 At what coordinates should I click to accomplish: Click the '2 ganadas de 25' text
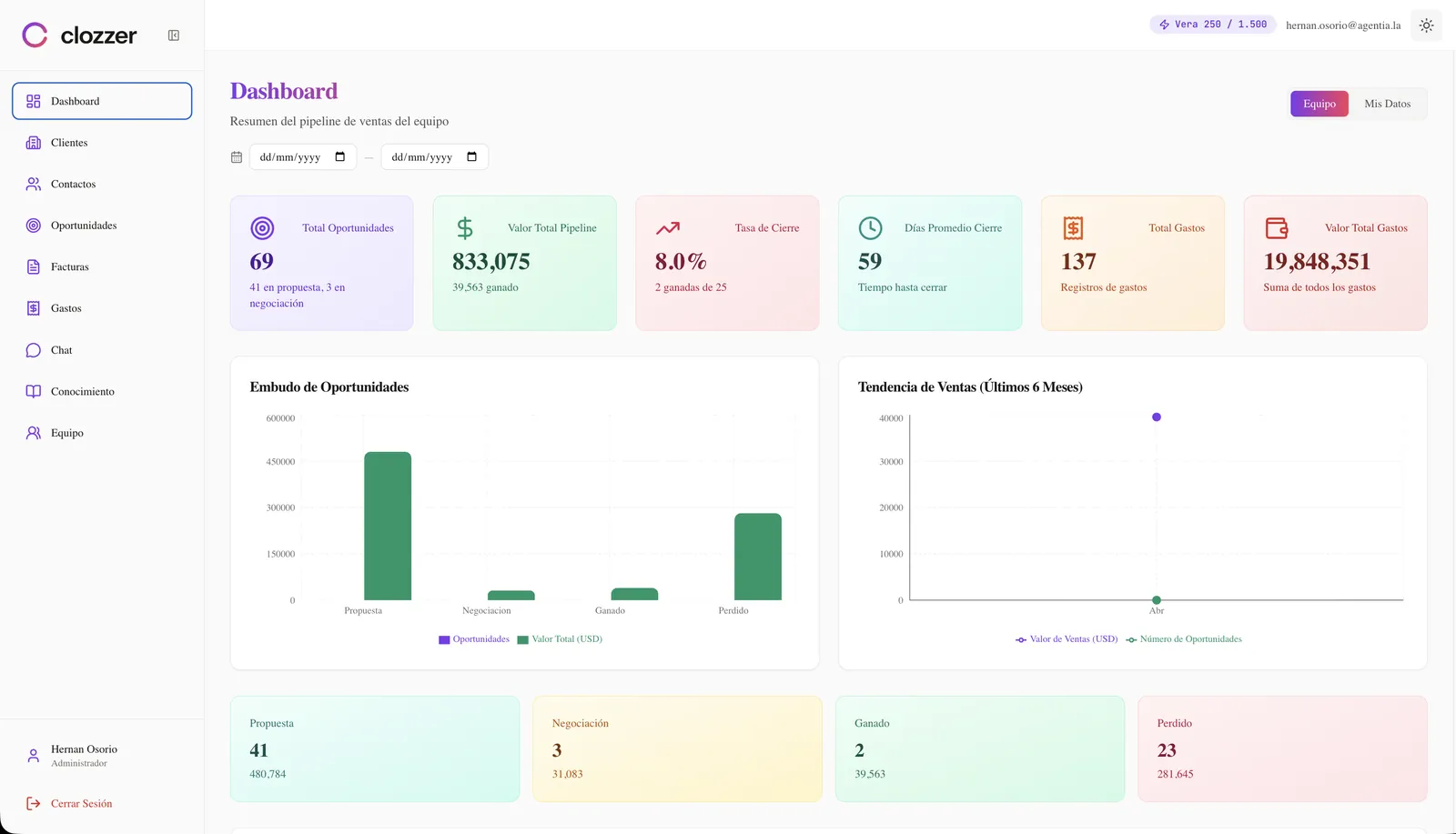coord(691,287)
